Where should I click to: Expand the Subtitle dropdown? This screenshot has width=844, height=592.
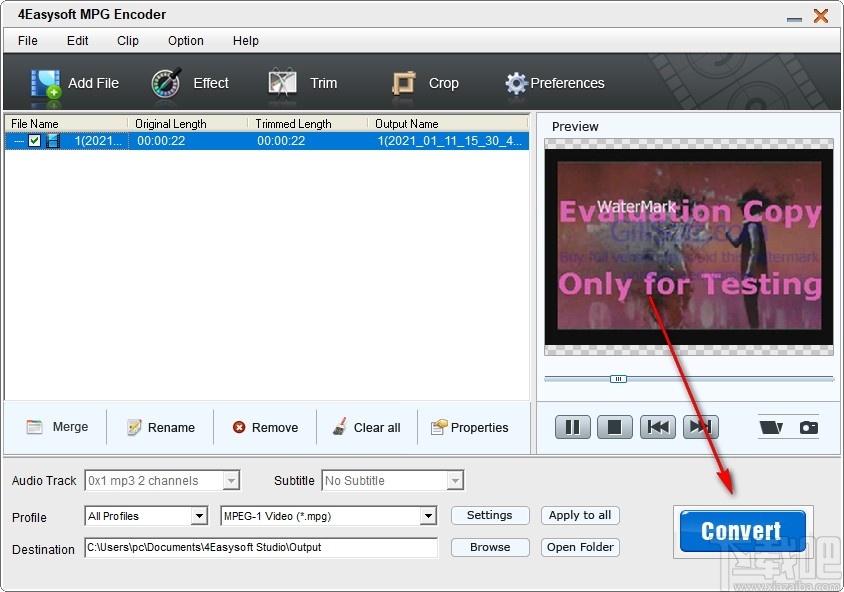pos(455,480)
